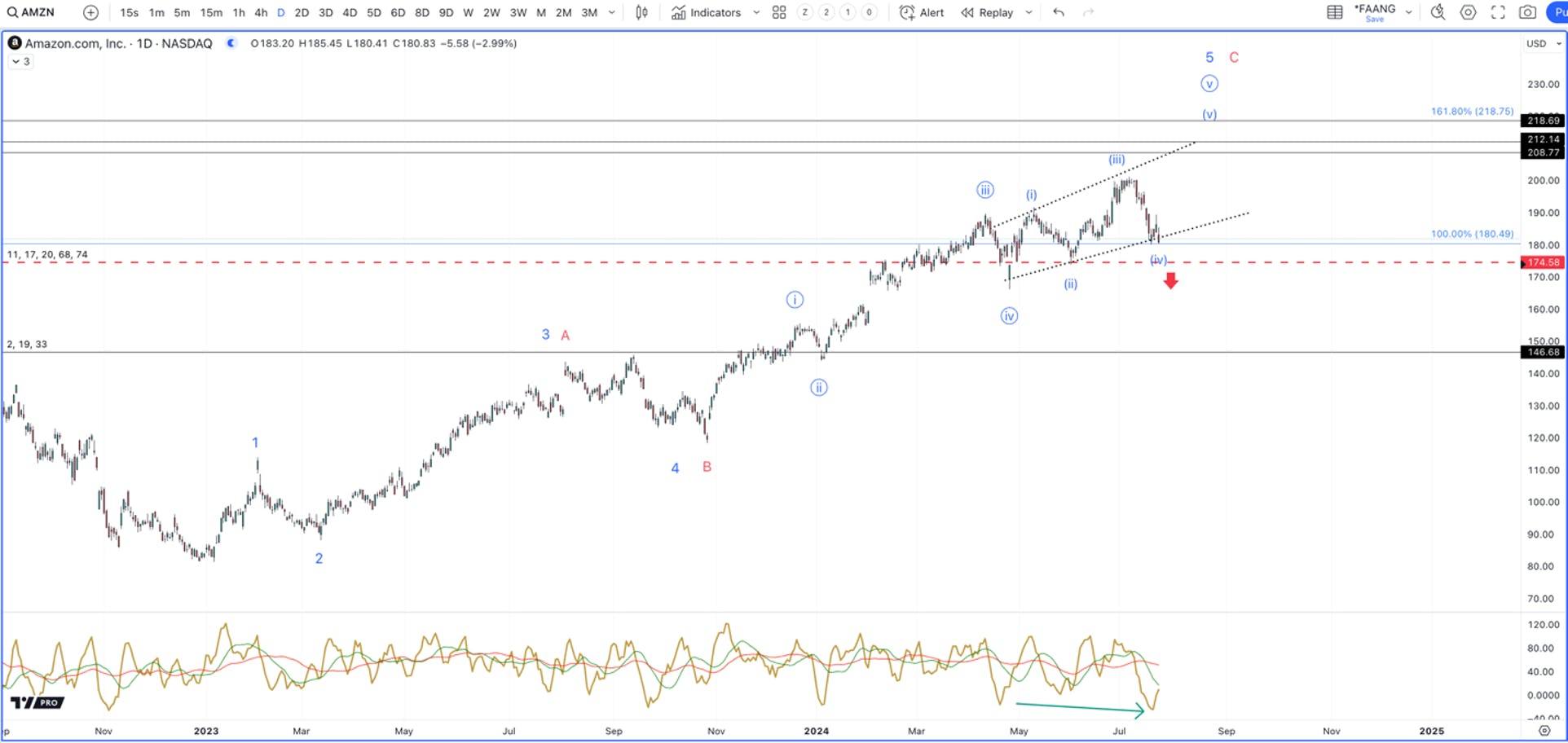The image size is (1568, 743).
Task: Open the FAANG layout name menu
Action: coord(1375,12)
